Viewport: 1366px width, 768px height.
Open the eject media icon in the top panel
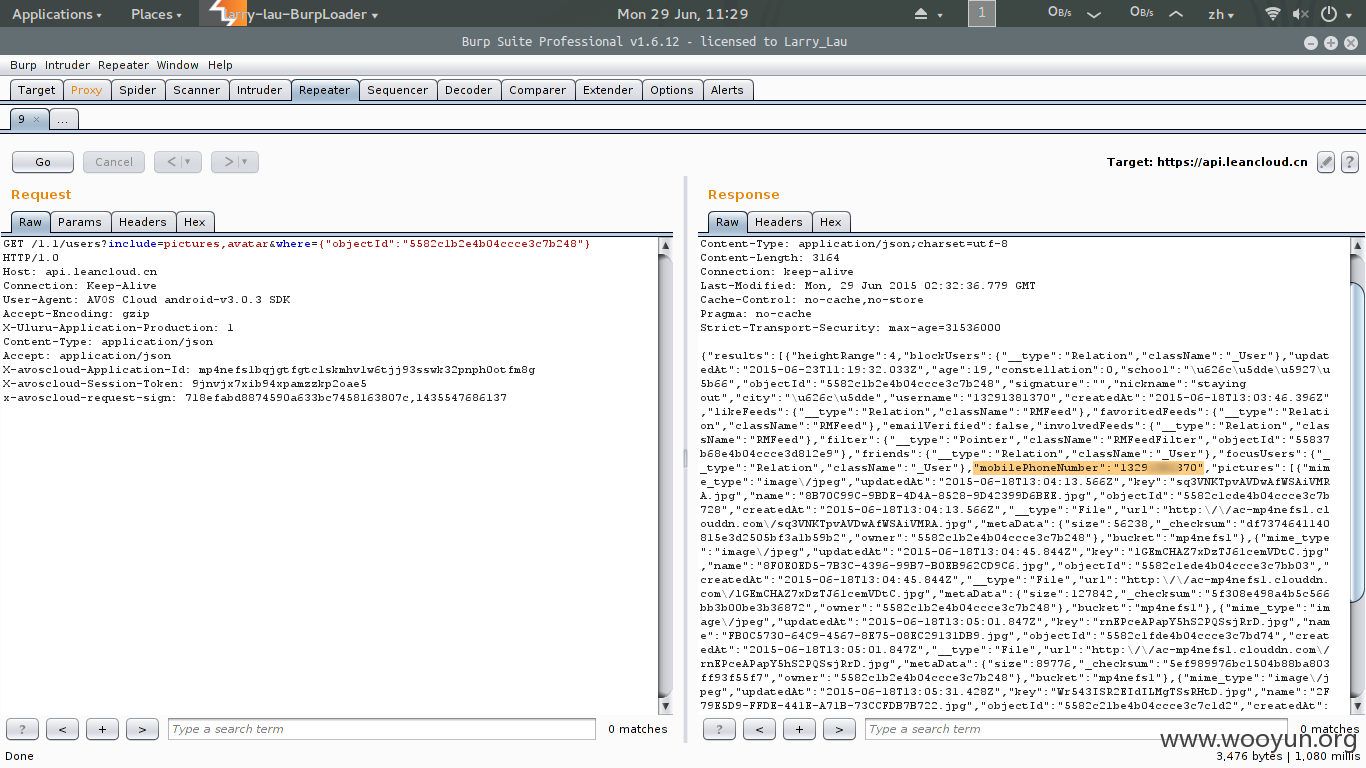(x=921, y=14)
